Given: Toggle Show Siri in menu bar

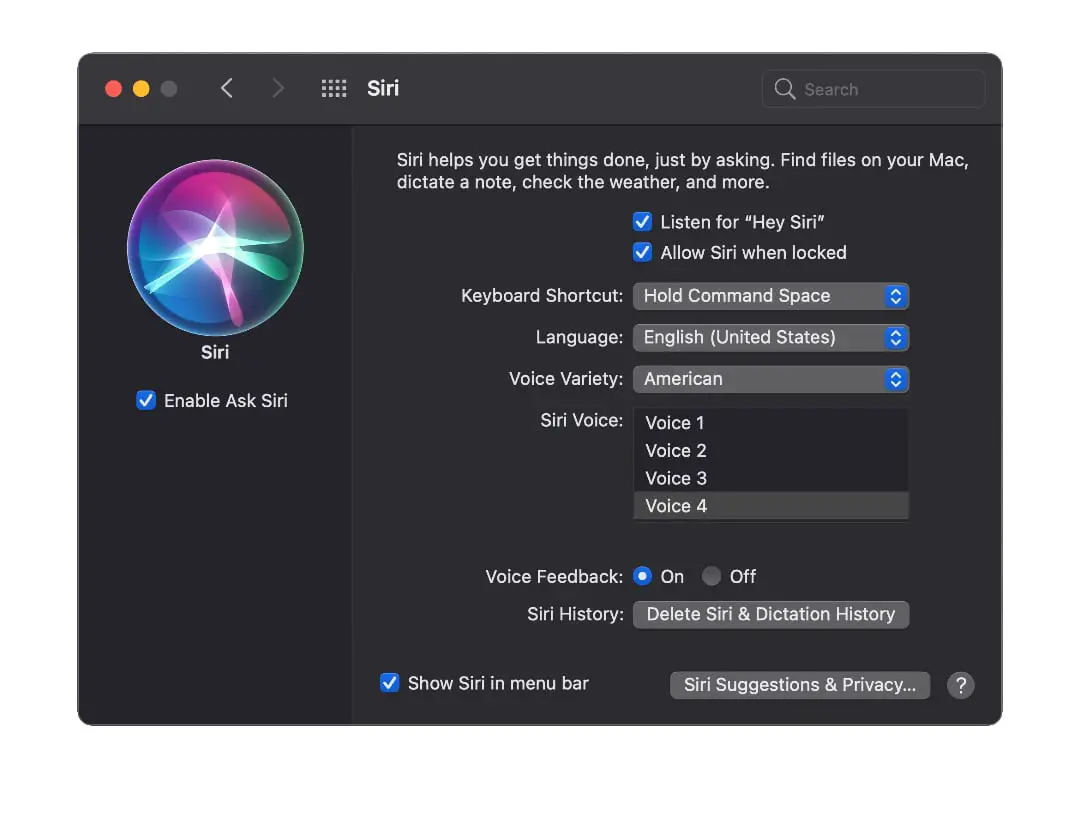Looking at the screenshot, I should (389, 683).
